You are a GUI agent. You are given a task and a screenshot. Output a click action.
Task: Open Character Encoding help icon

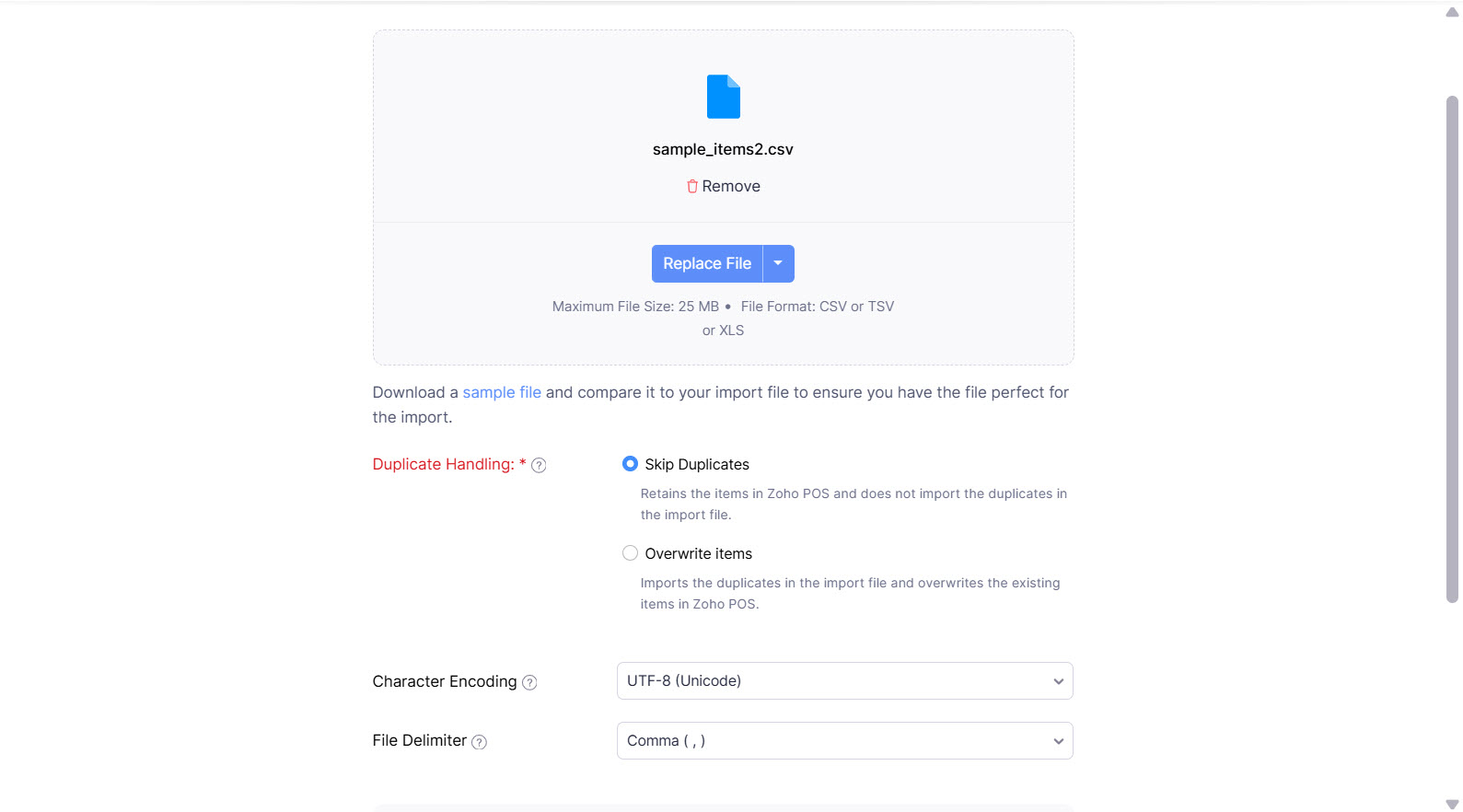coord(529,682)
